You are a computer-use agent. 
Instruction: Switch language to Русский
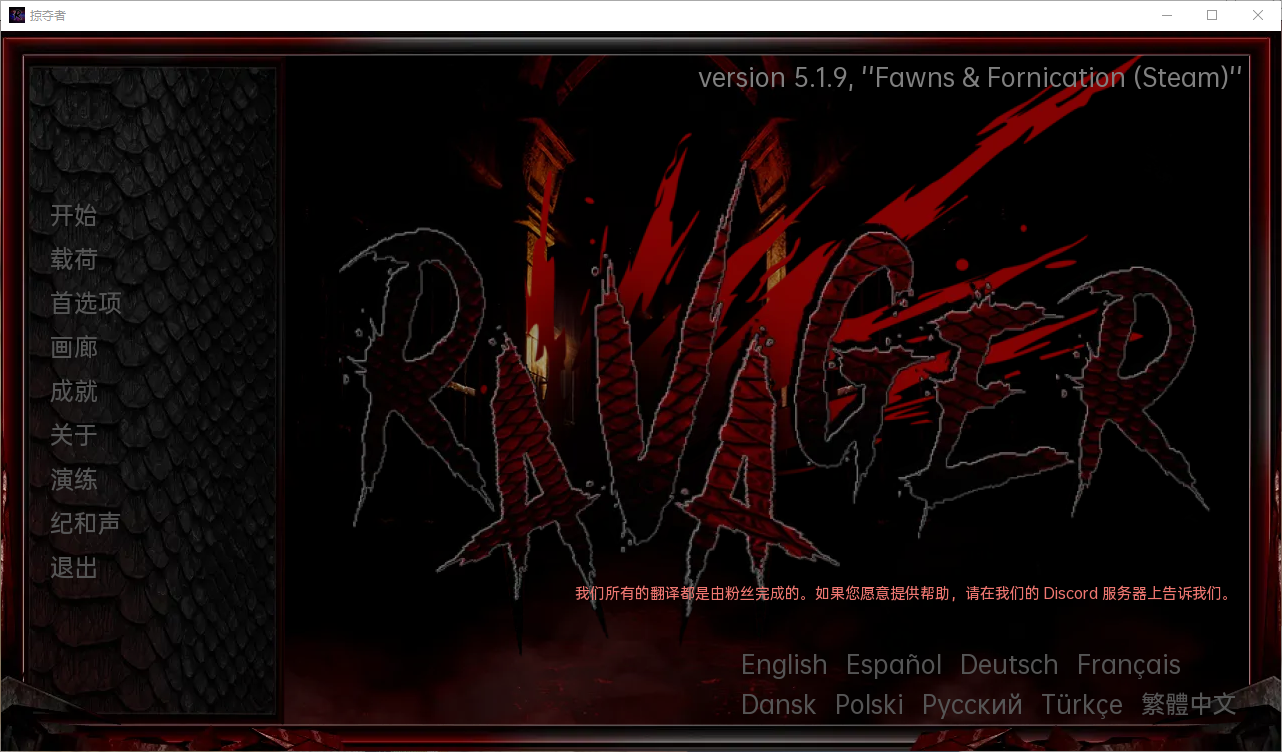(x=972, y=705)
